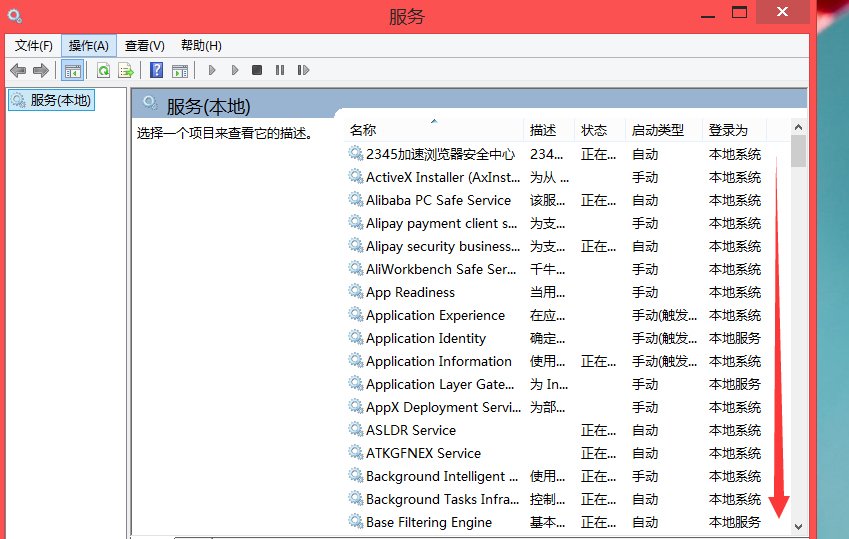This screenshot has width=849, height=539.
Task: Click the Forward arrow toolbar icon
Action: click(x=41, y=70)
